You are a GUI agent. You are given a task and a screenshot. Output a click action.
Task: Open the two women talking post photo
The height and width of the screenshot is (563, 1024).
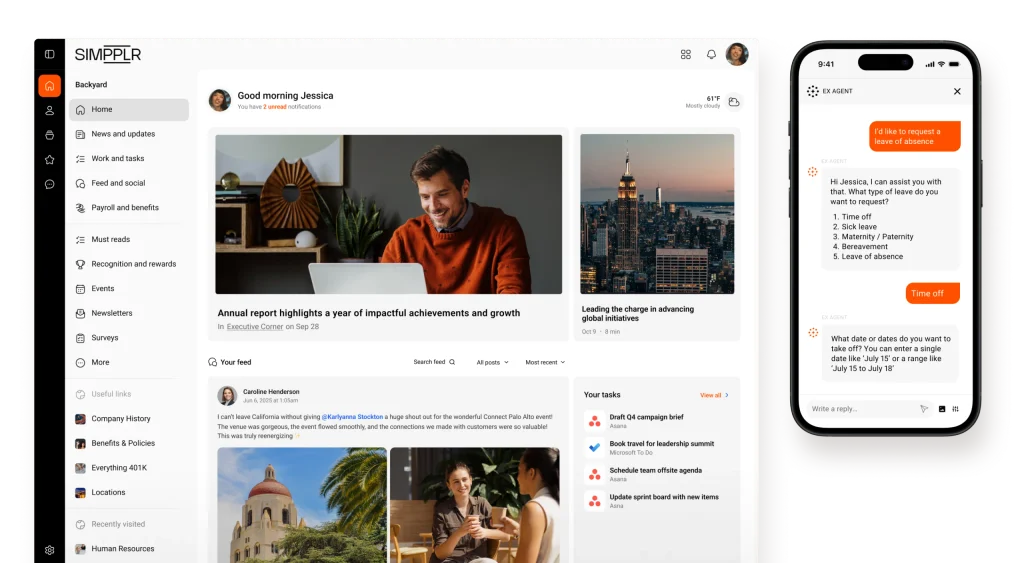(x=475, y=505)
